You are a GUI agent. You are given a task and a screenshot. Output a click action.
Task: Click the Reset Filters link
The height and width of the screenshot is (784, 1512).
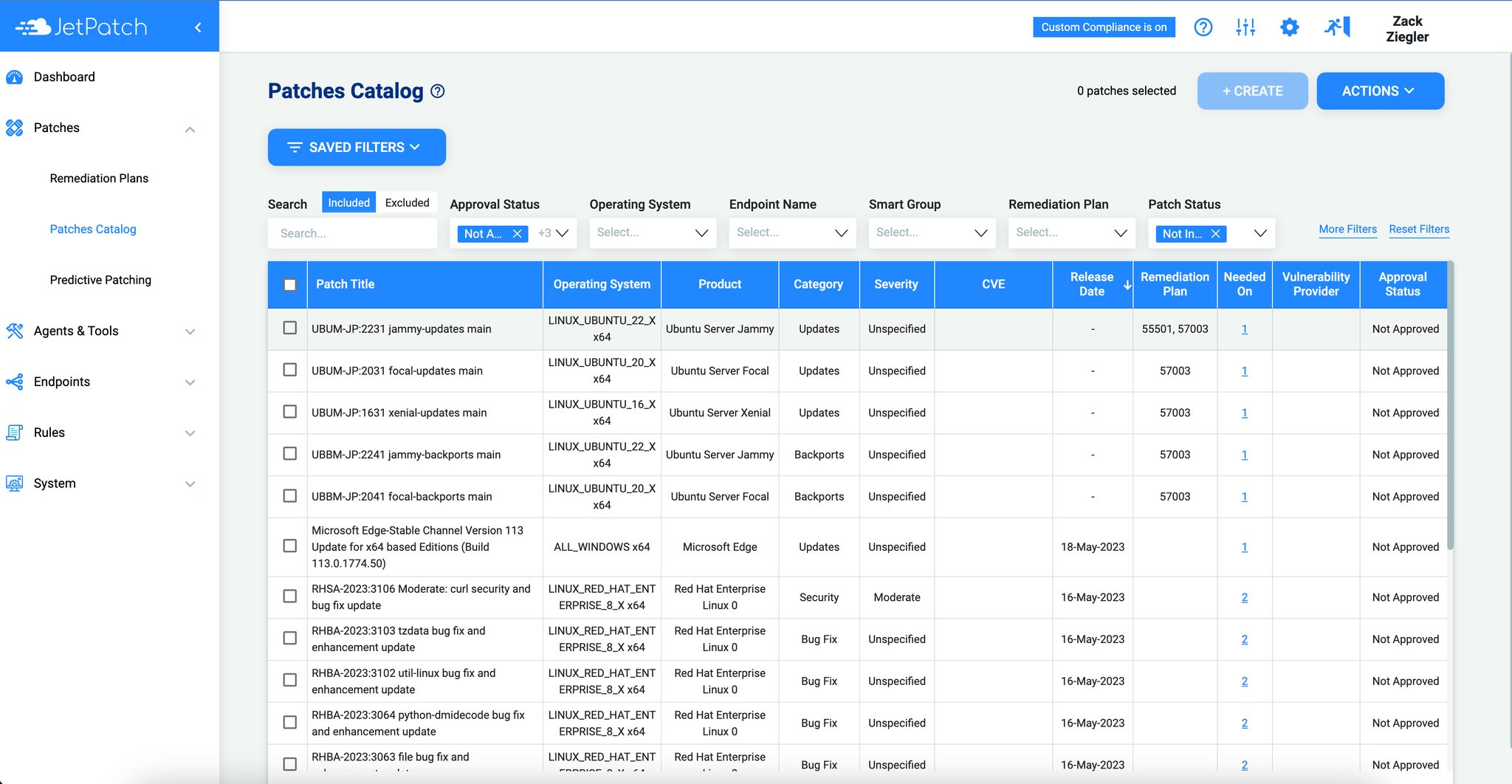(1419, 229)
